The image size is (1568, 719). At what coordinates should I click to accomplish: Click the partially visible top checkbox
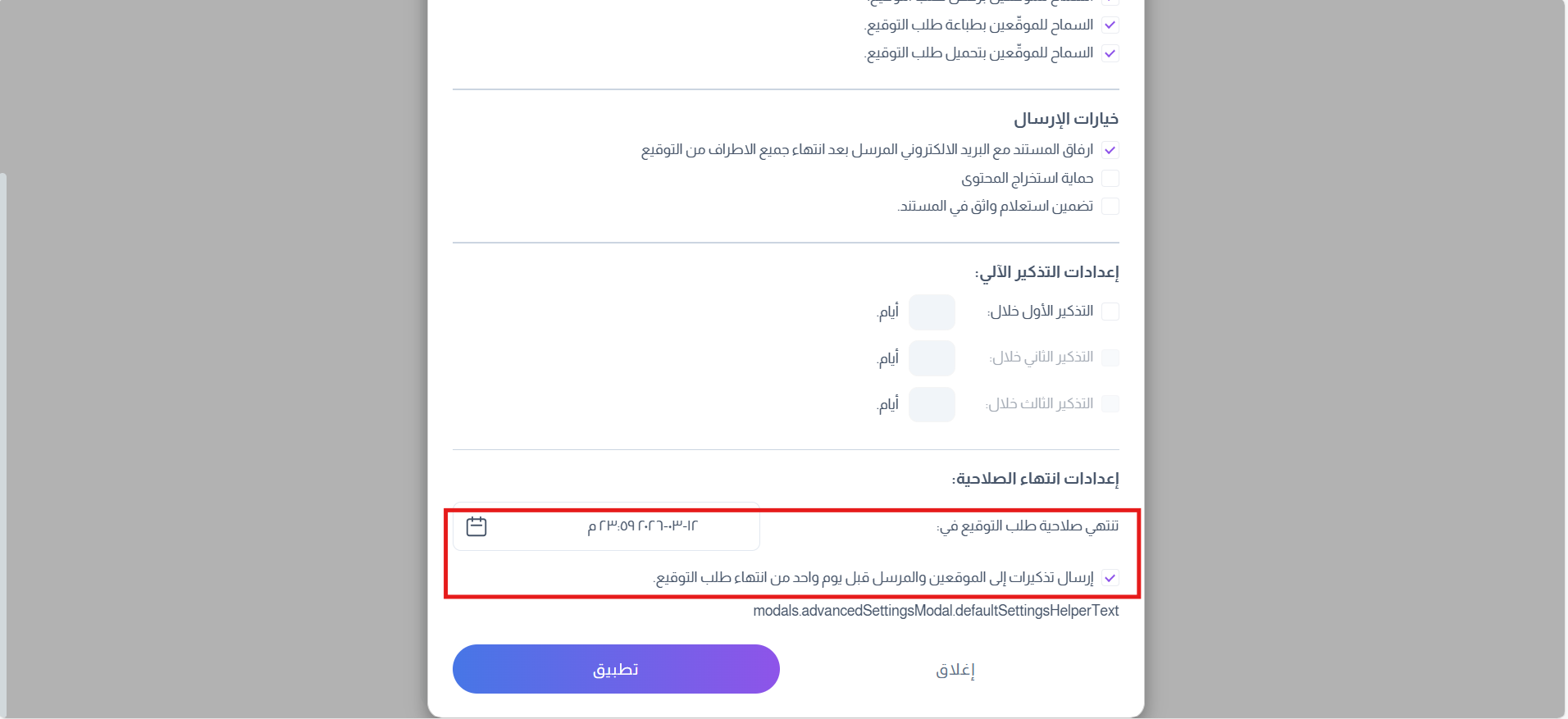1110,2
